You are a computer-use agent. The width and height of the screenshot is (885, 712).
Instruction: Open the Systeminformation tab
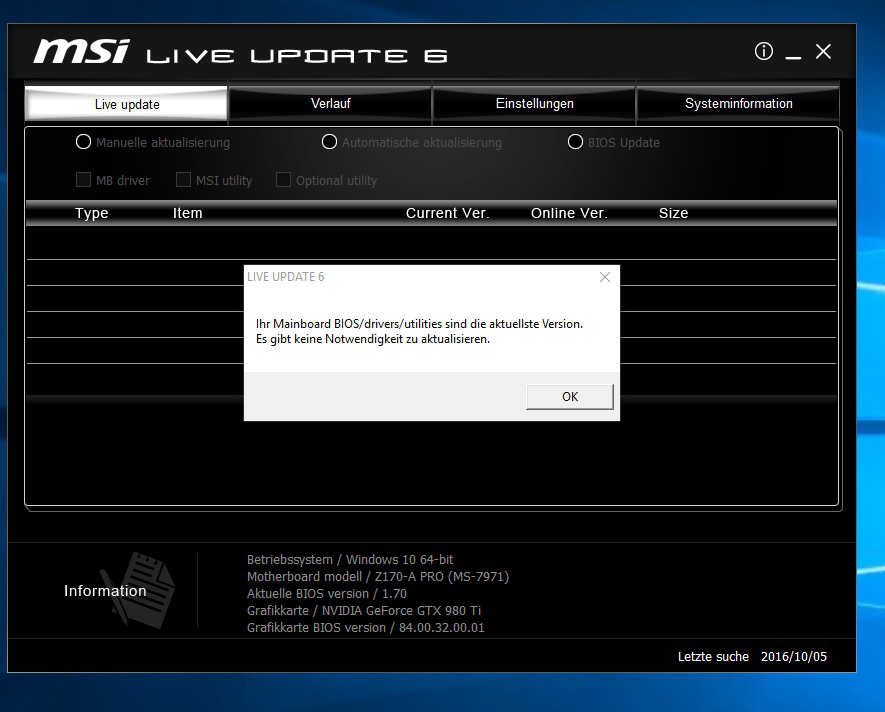point(738,104)
